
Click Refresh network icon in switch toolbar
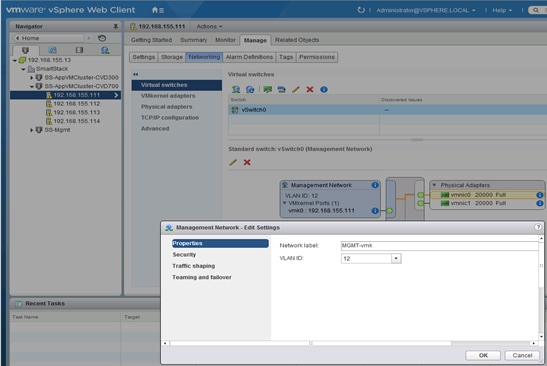(x=250, y=89)
